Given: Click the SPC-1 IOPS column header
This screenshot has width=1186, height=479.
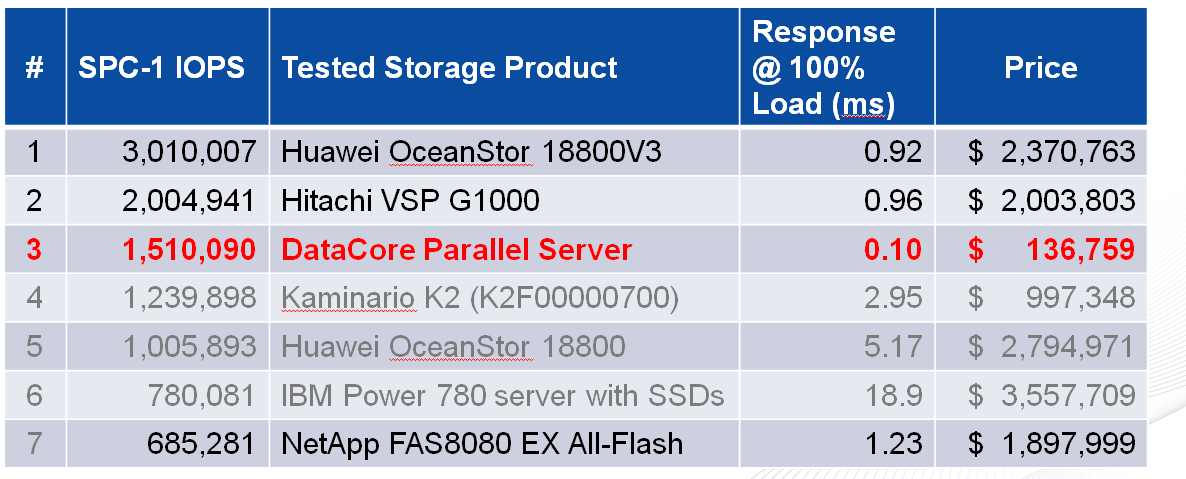Looking at the screenshot, I should coord(161,68).
